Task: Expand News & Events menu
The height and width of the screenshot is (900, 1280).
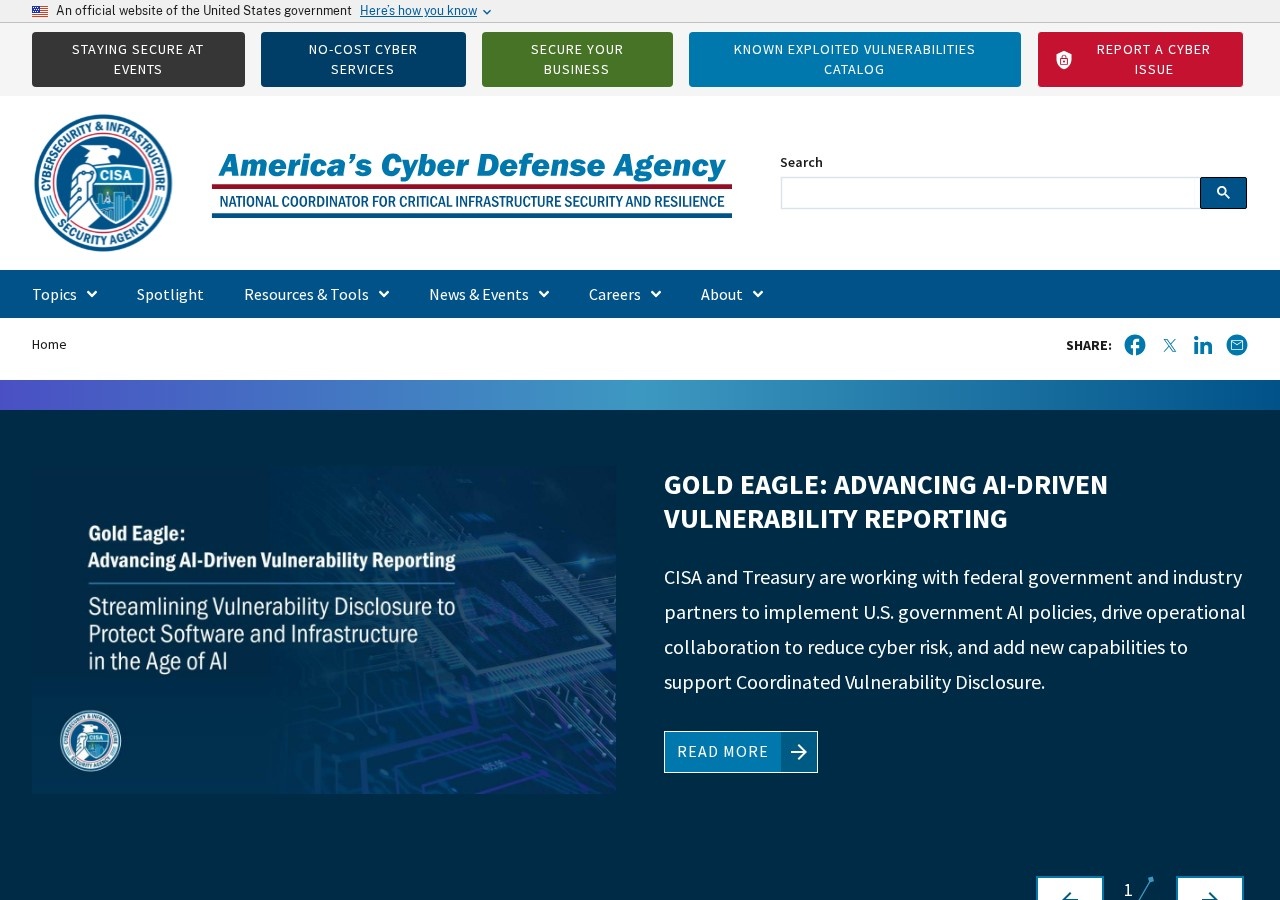Action: pyautogui.click(x=489, y=294)
